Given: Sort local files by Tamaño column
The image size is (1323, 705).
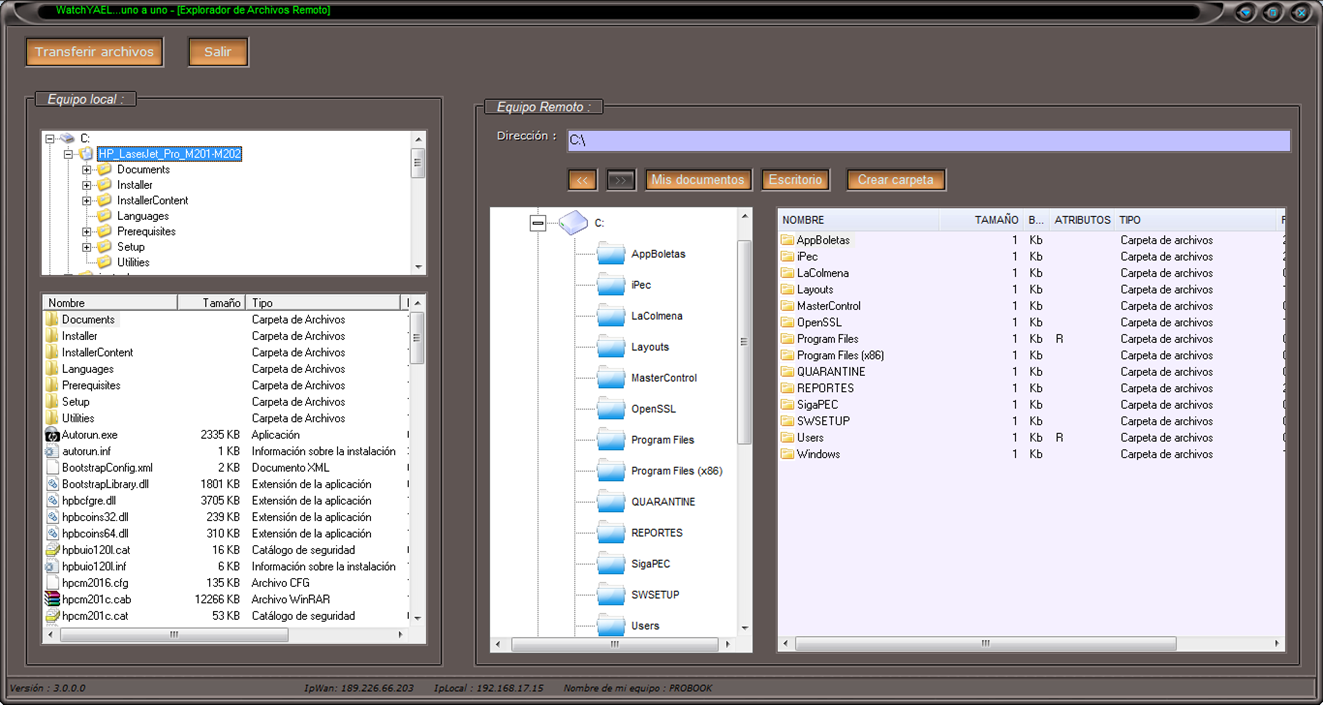Looking at the screenshot, I should tap(211, 303).
